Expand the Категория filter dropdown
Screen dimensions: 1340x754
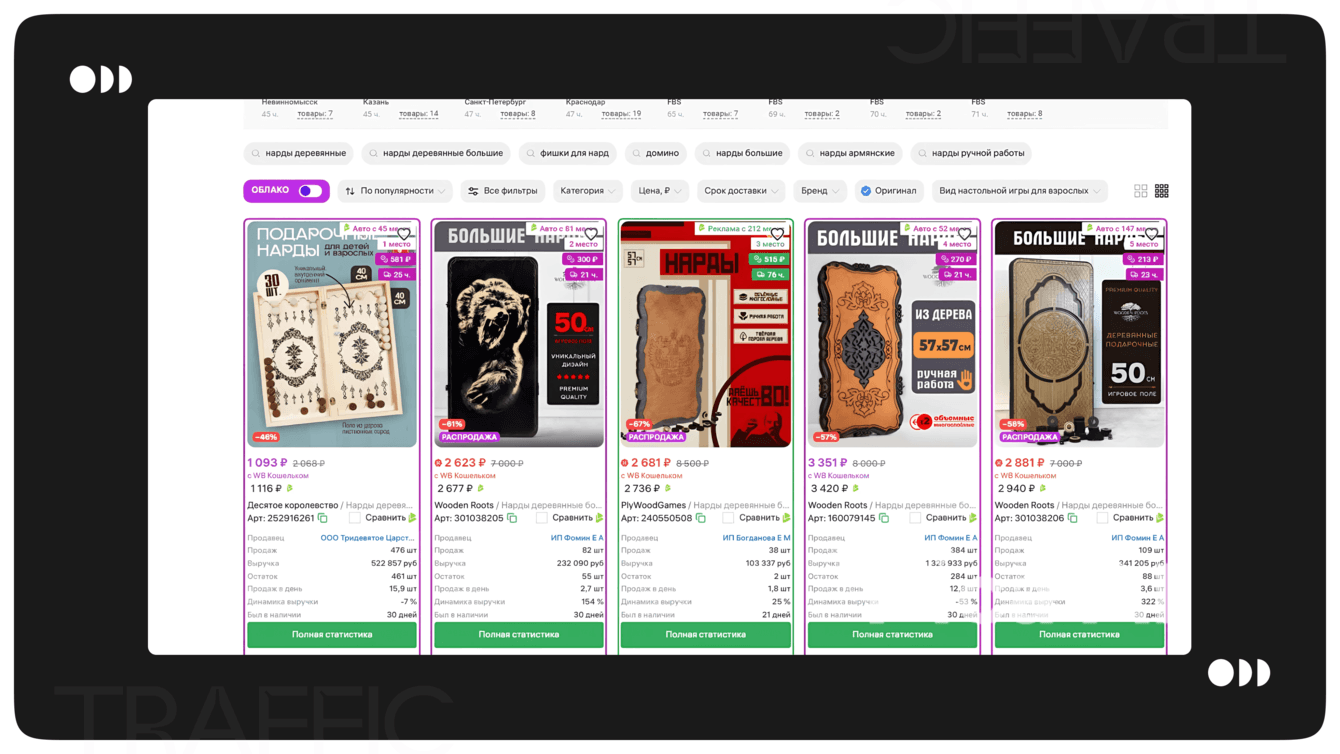click(x=587, y=191)
